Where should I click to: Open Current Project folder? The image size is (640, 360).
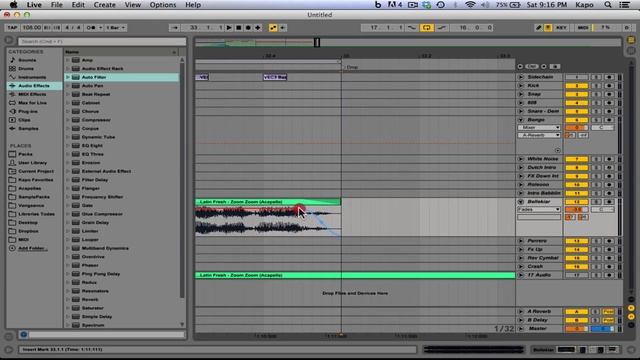pos(36,171)
